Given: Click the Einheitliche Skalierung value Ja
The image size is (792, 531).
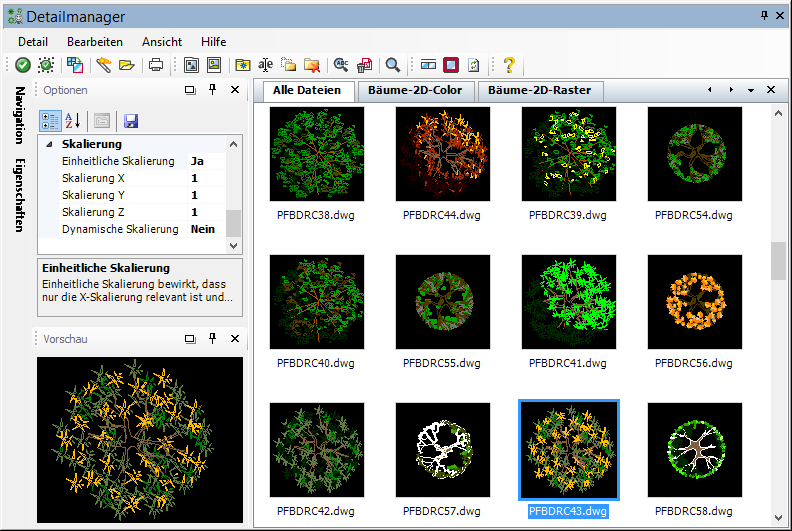Looking at the screenshot, I should pos(197,161).
